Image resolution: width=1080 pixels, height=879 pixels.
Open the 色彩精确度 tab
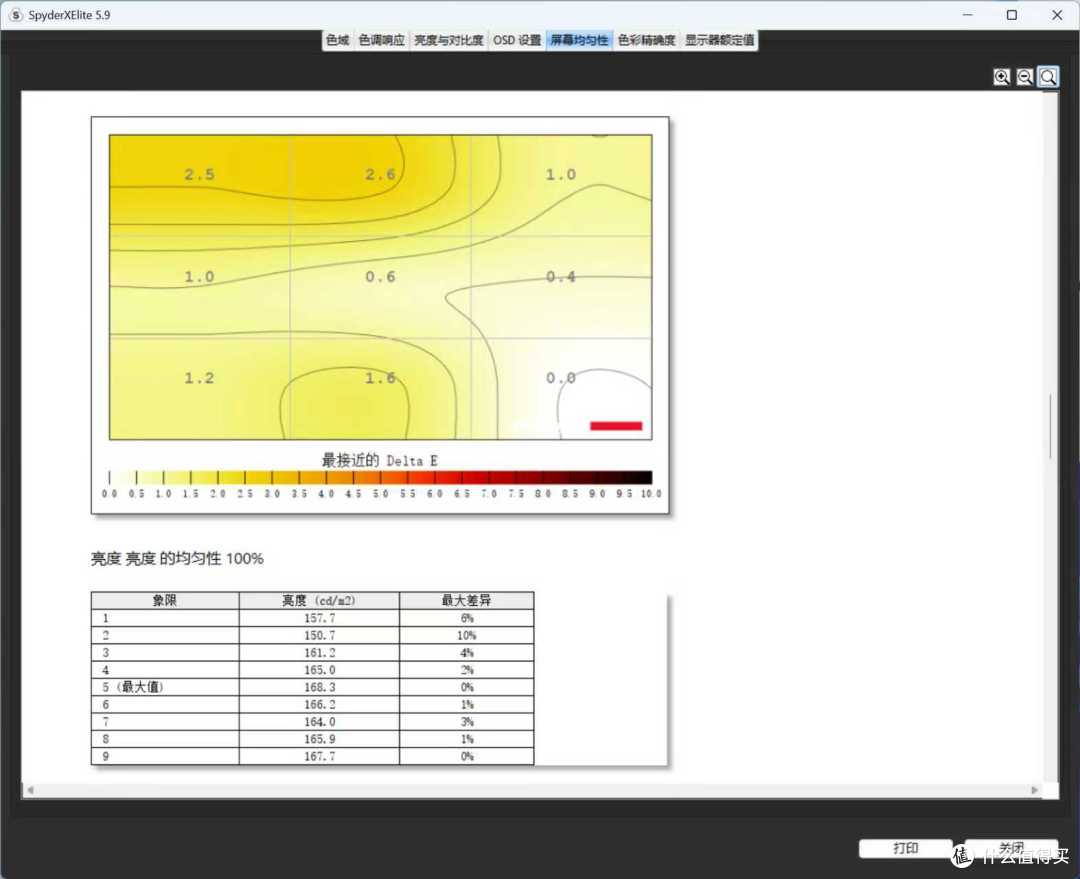click(647, 40)
